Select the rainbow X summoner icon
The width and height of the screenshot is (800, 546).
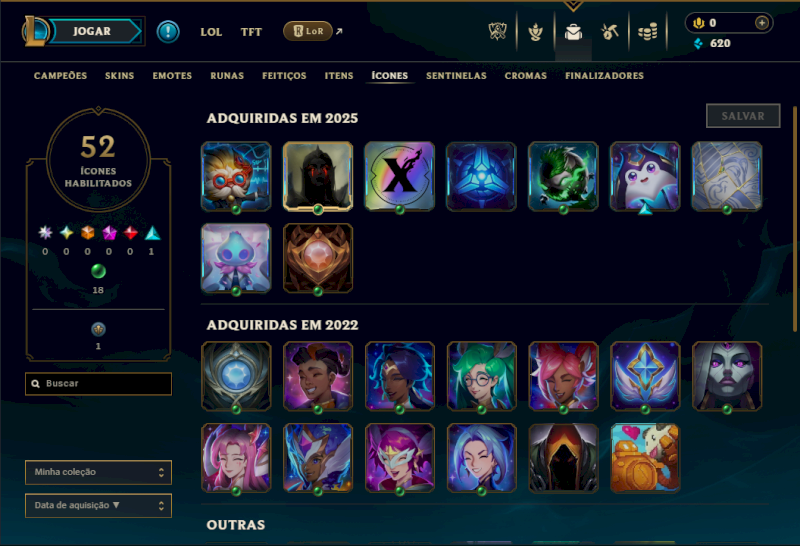click(x=399, y=176)
